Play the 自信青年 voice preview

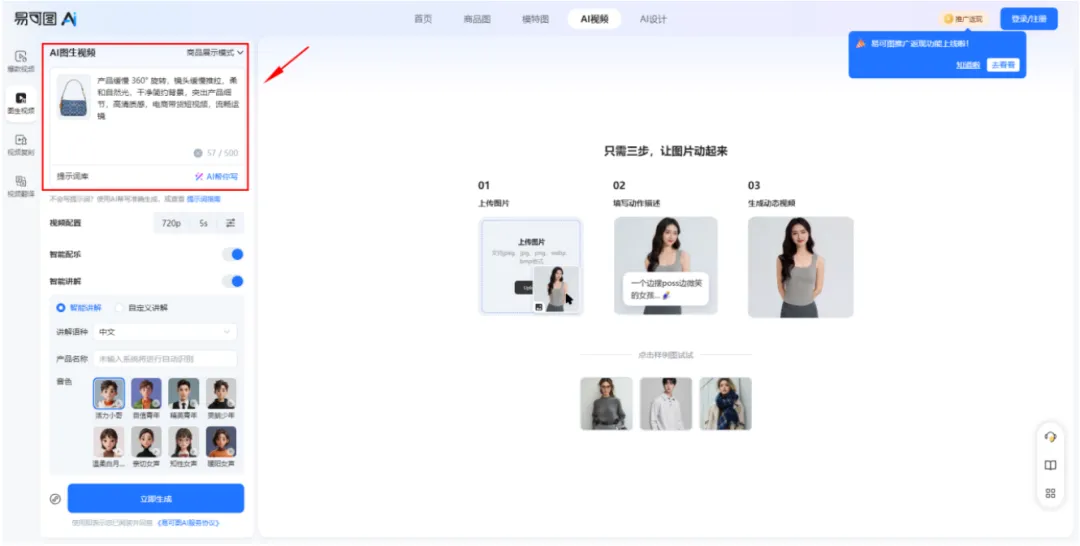pos(156,403)
